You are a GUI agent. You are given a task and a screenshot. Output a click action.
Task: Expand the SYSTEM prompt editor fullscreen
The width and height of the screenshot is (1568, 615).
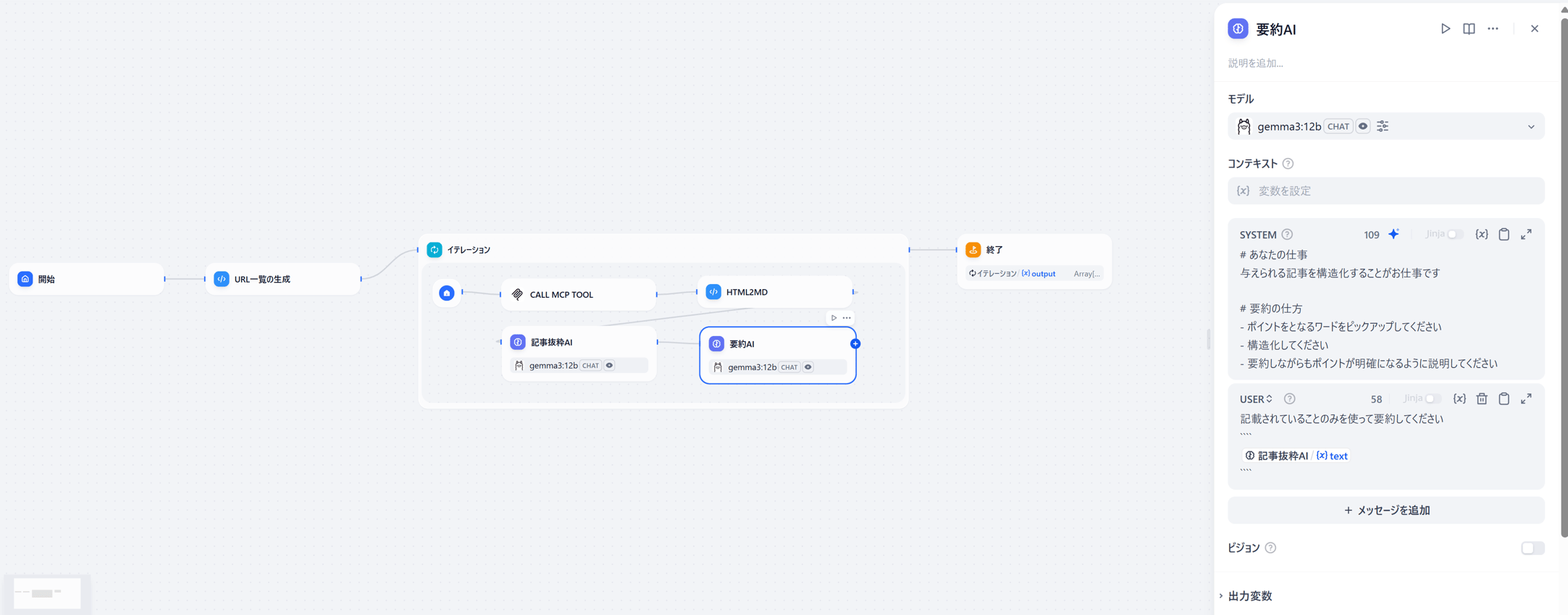coord(1526,234)
